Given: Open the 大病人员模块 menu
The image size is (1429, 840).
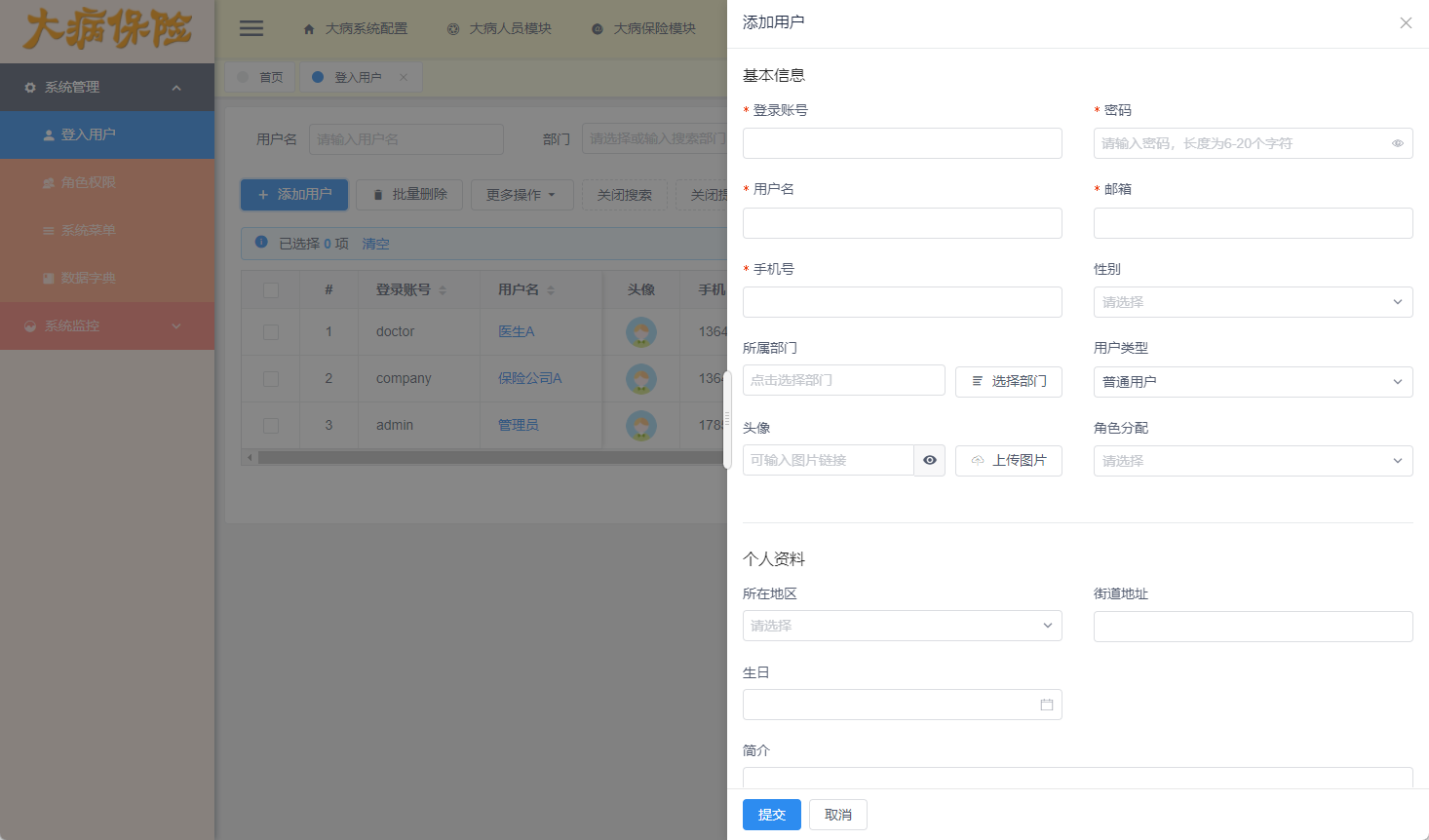Looking at the screenshot, I should tap(501, 28).
